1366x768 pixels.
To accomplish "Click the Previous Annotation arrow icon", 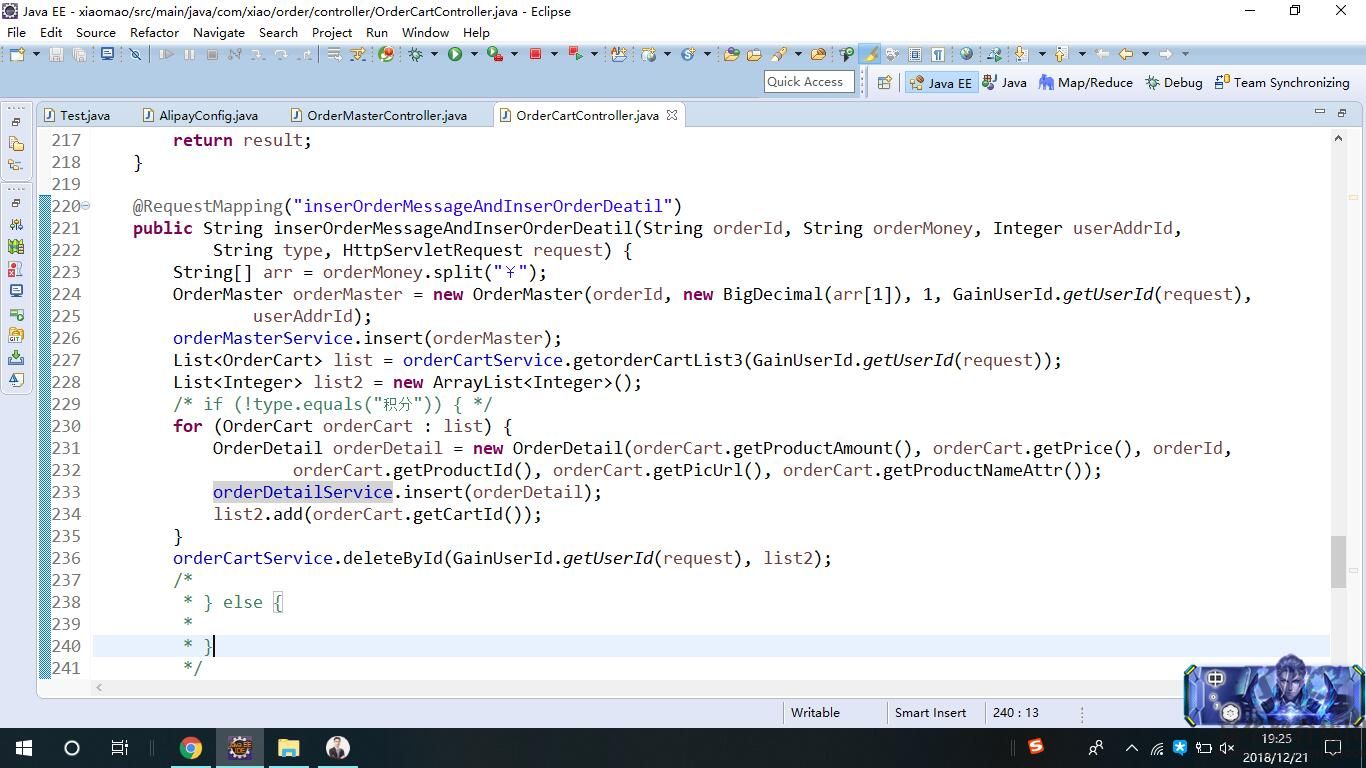I will 1061,54.
